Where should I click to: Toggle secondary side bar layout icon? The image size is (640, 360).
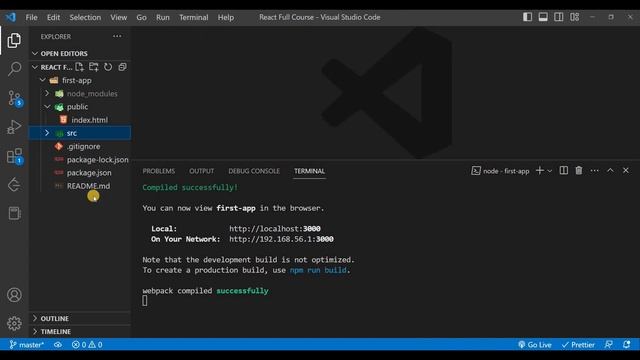tap(559, 17)
